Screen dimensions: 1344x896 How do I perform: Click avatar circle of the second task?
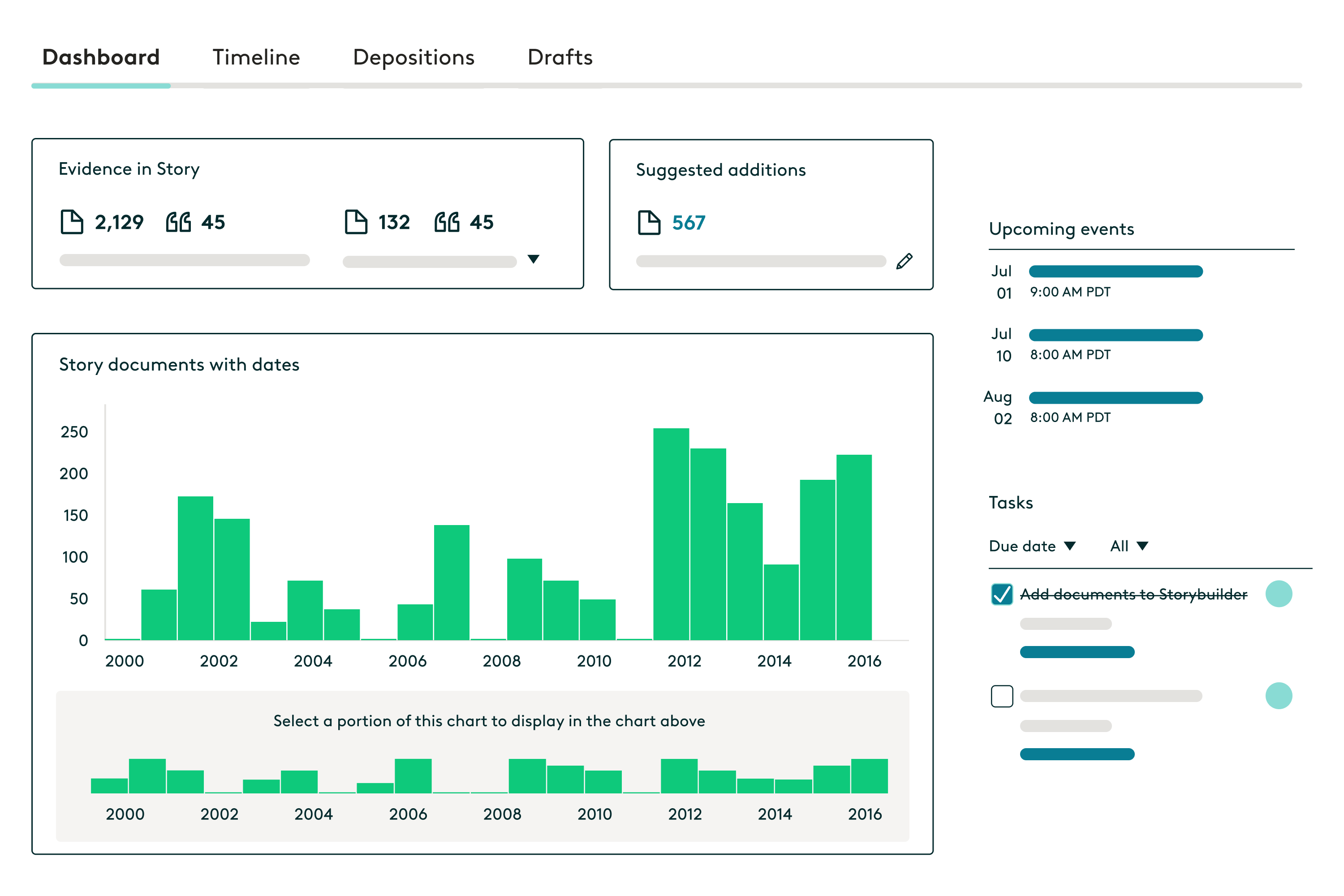pos(1279,696)
